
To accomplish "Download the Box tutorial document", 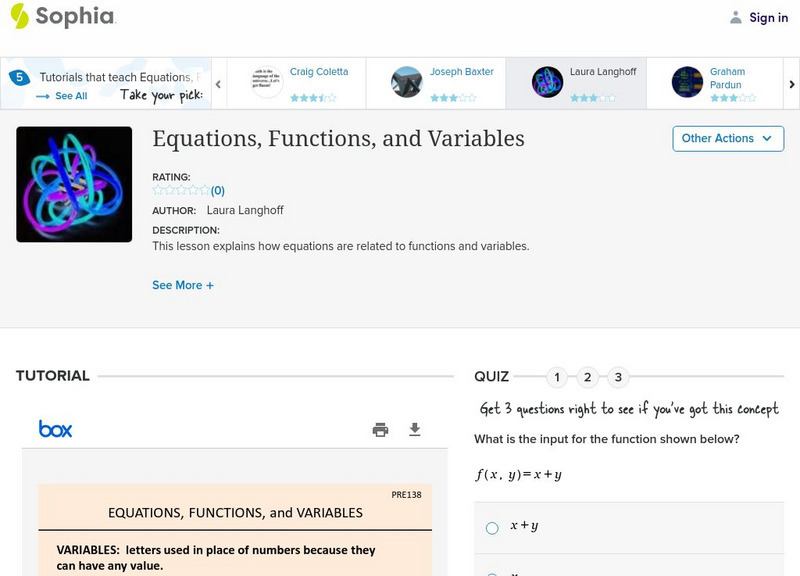I will tap(415, 430).
